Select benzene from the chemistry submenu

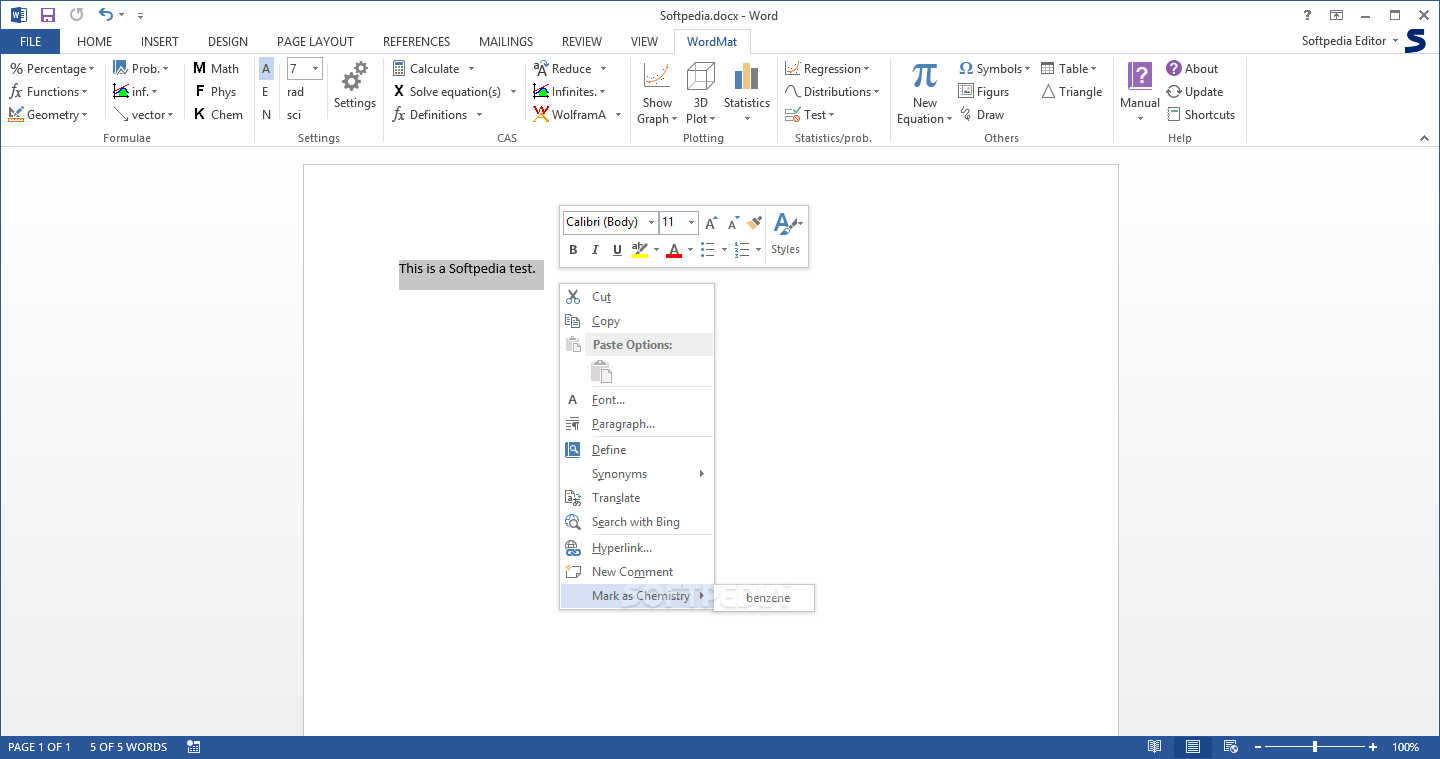pos(767,598)
